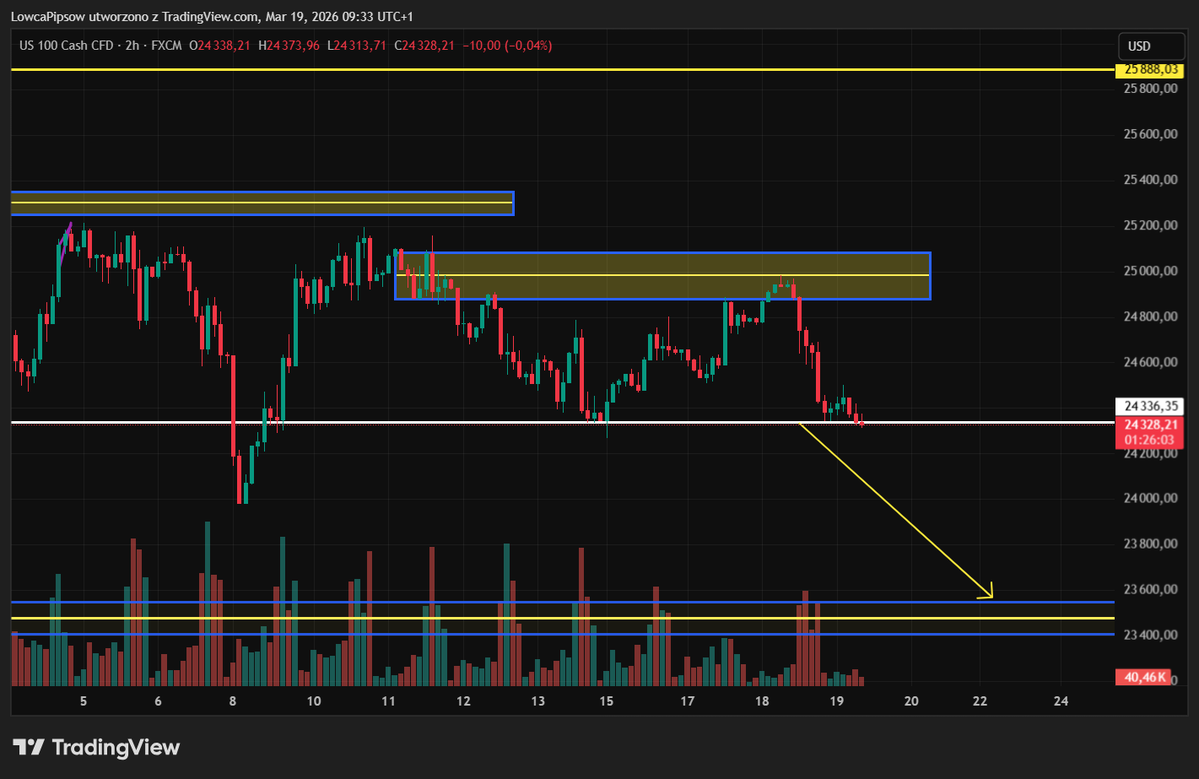Image resolution: width=1199 pixels, height=779 pixels.
Task: Click date 22 on the time axis
Action: (980, 701)
